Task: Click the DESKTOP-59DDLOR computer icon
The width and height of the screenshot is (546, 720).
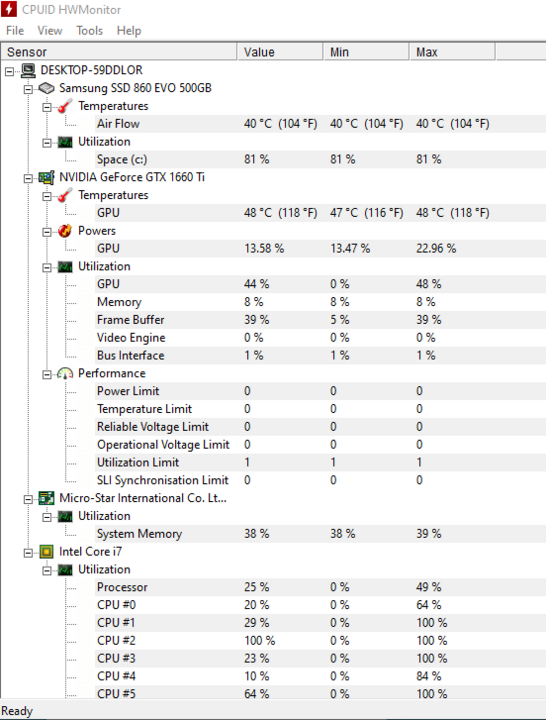Action: click(x=28, y=70)
